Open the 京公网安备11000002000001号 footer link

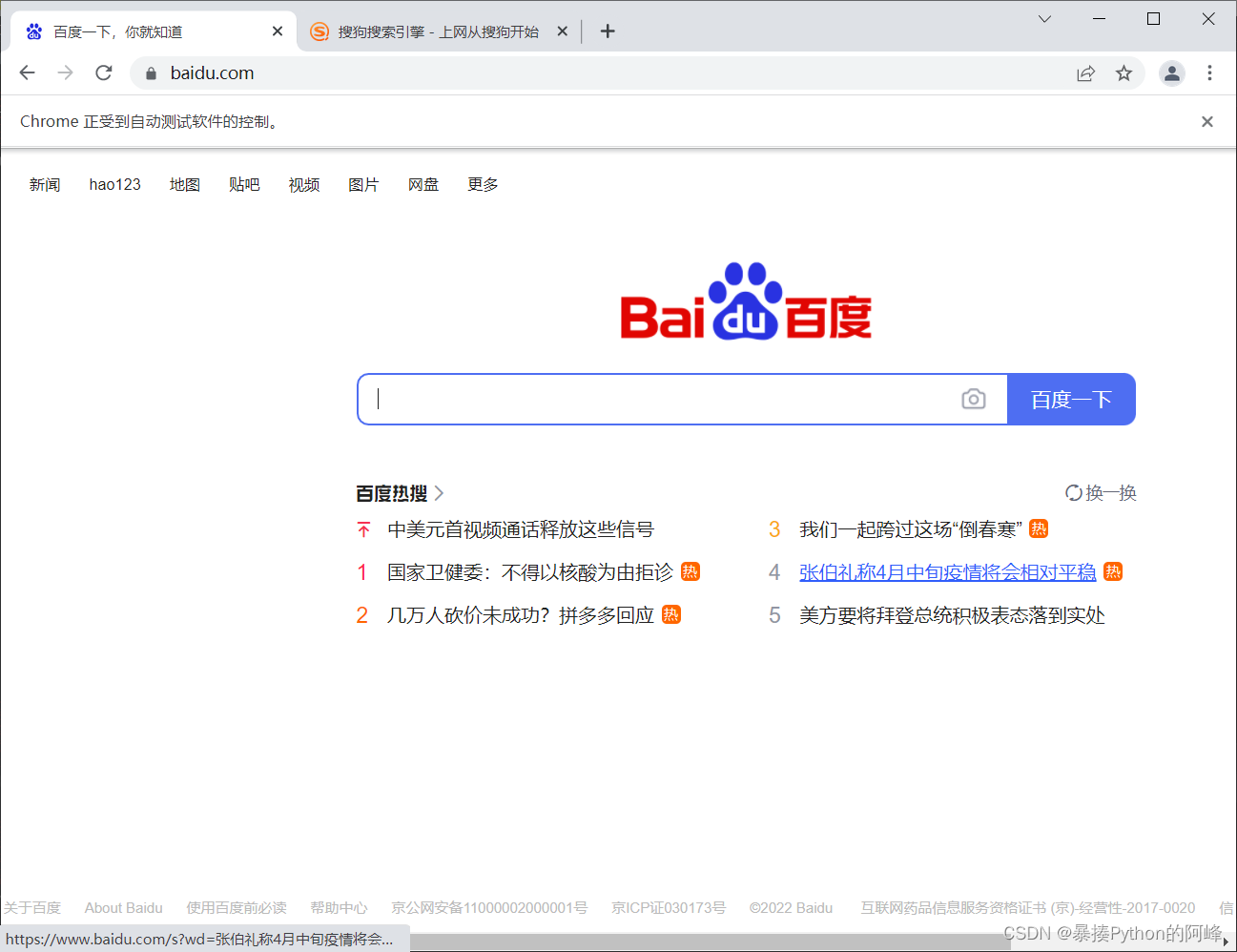tap(489, 908)
